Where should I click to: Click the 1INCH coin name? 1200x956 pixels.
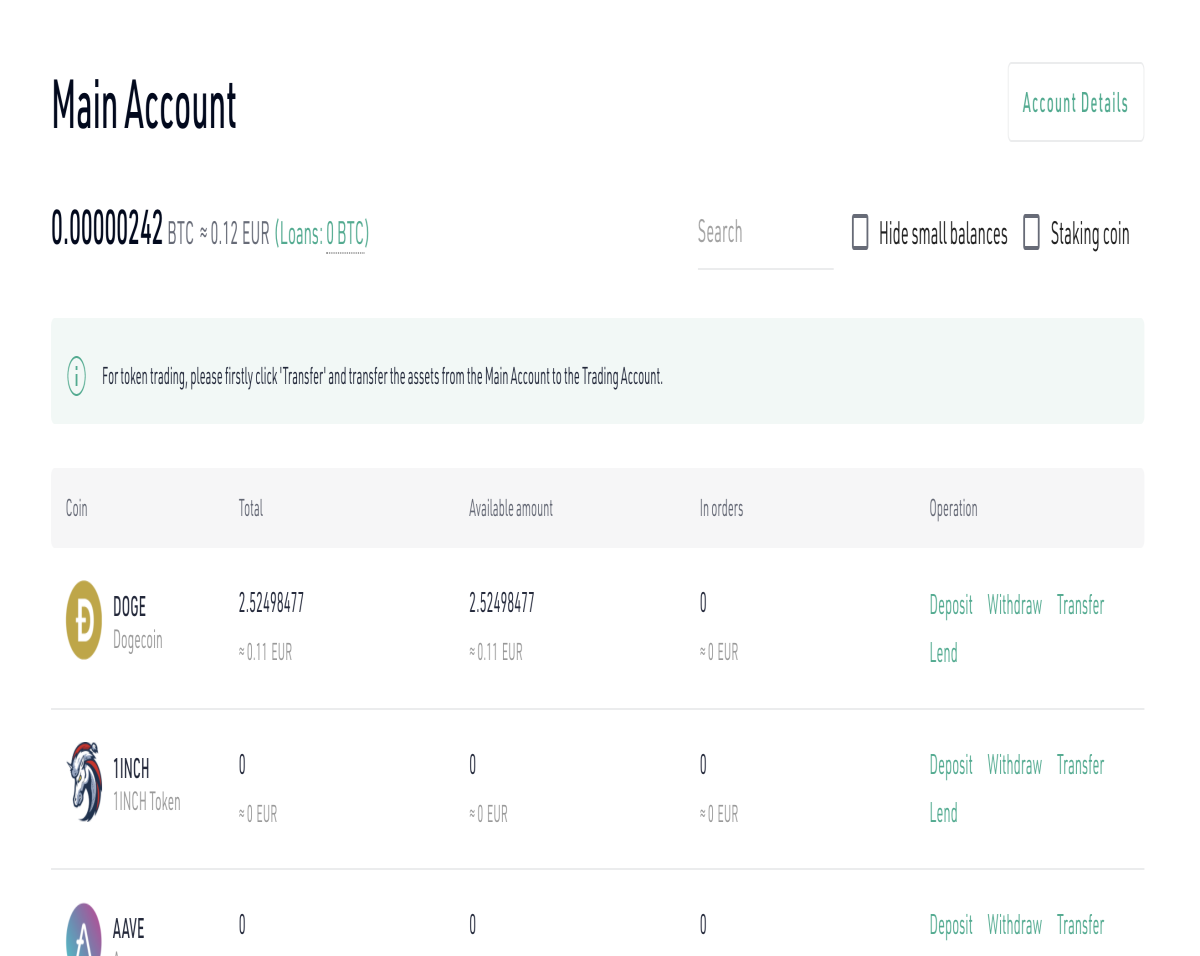click(x=131, y=768)
